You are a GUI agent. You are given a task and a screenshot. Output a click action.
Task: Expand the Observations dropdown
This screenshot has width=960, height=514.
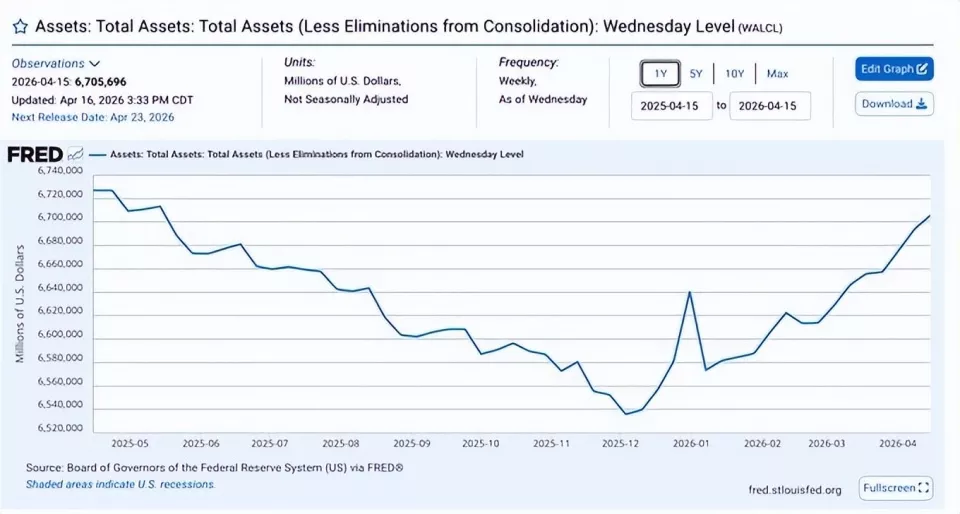tap(56, 63)
